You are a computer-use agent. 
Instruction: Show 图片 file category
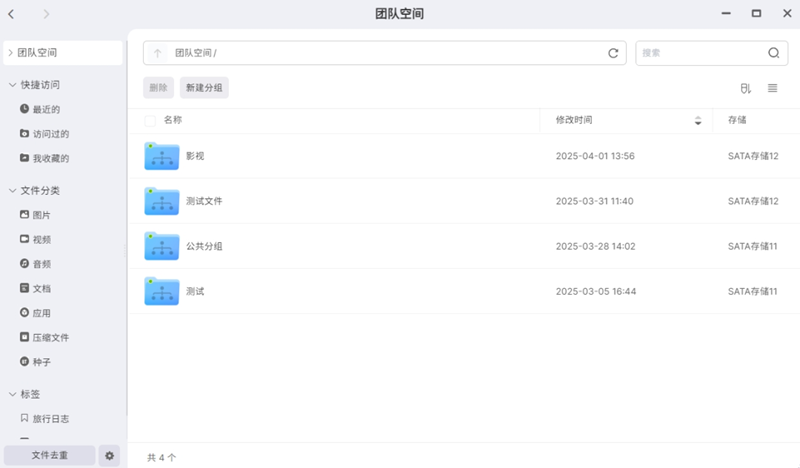click(x=35, y=215)
